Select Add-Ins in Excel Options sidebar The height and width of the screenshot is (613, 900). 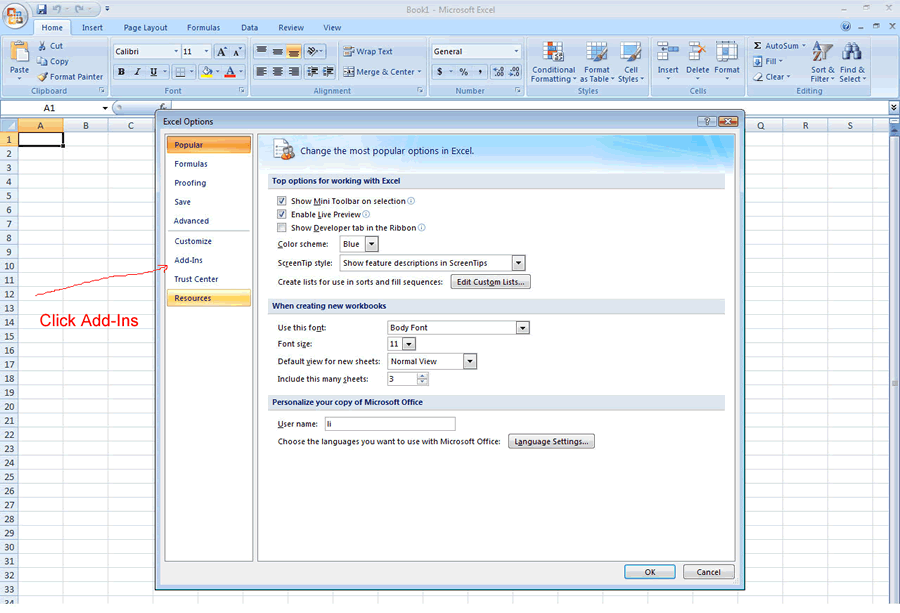tap(208, 260)
